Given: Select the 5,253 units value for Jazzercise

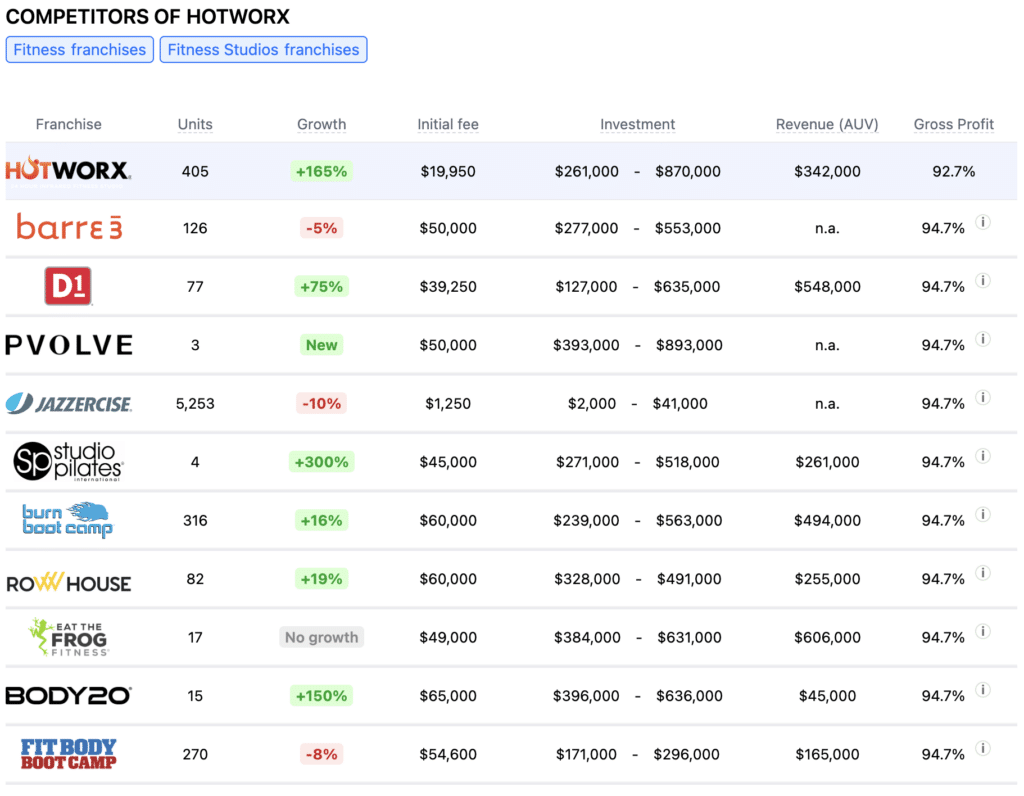Looking at the screenshot, I should click(195, 404).
